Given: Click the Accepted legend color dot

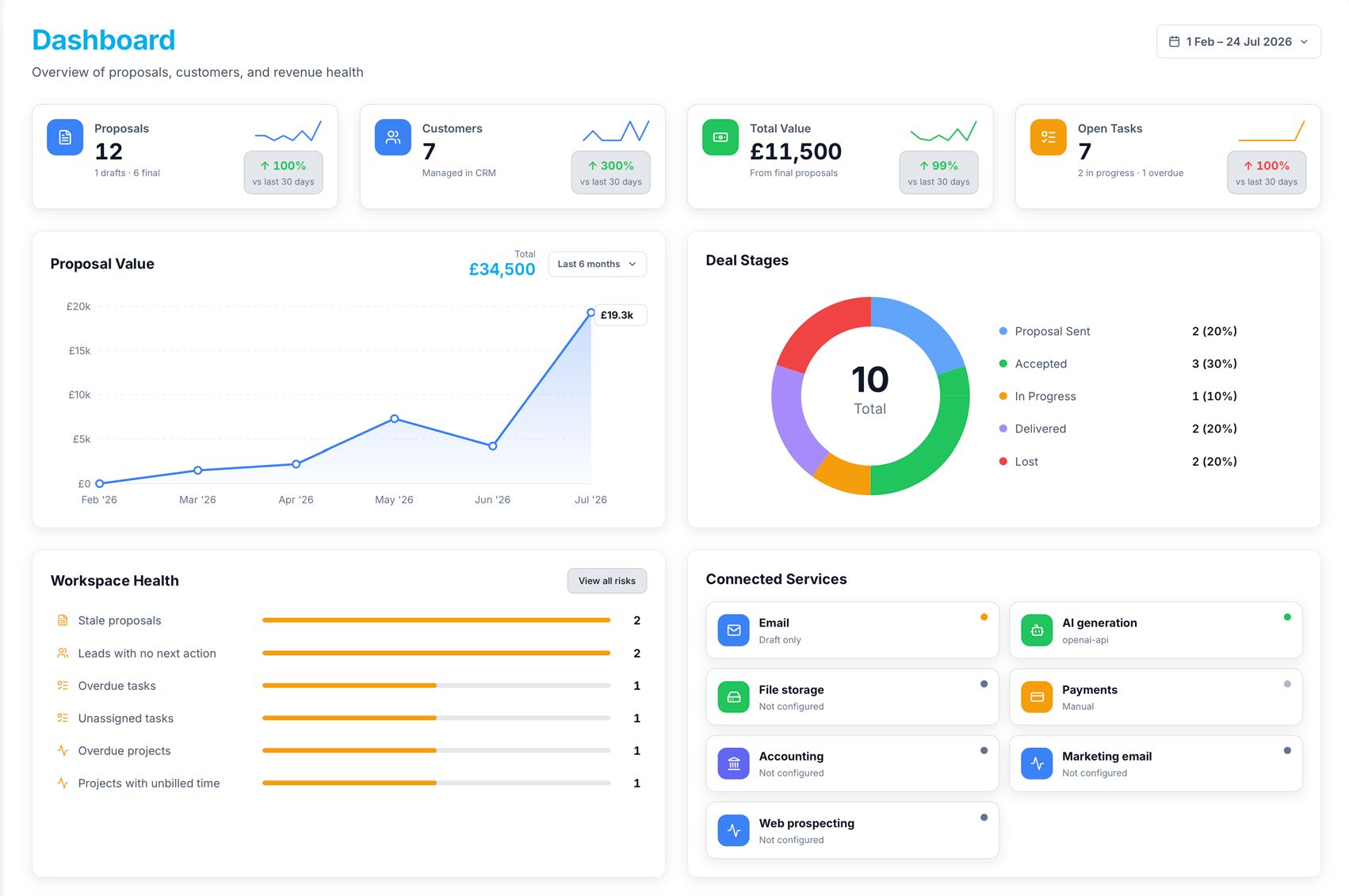Looking at the screenshot, I should [1003, 364].
